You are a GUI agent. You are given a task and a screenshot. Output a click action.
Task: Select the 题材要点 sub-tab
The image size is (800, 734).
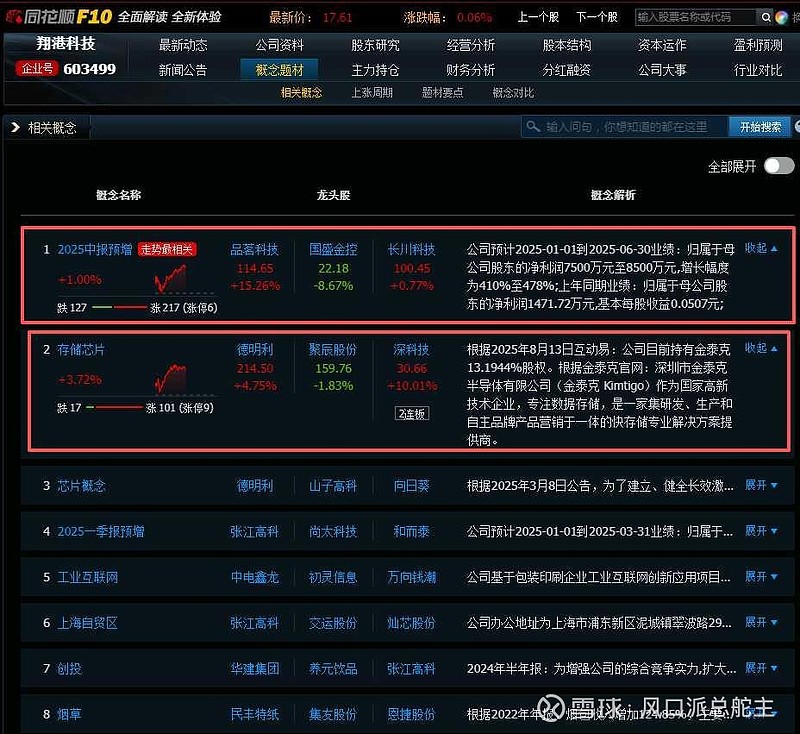[x=442, y=93]
